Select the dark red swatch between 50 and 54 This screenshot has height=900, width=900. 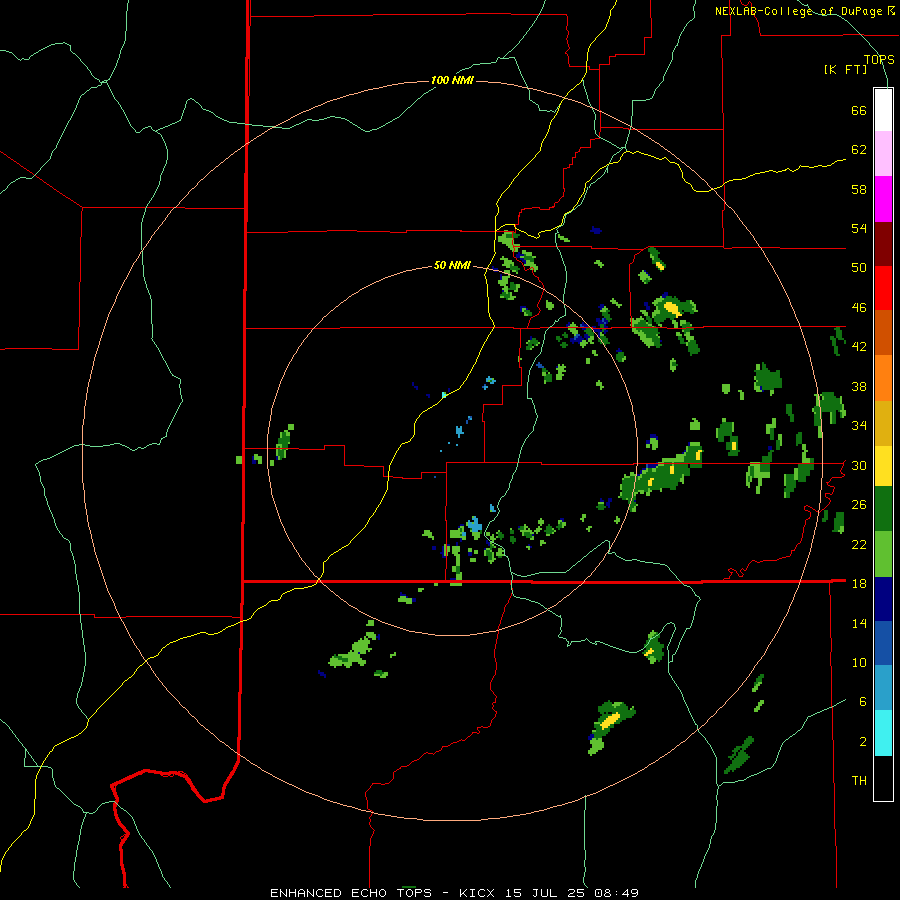click(x=883, y=244)
